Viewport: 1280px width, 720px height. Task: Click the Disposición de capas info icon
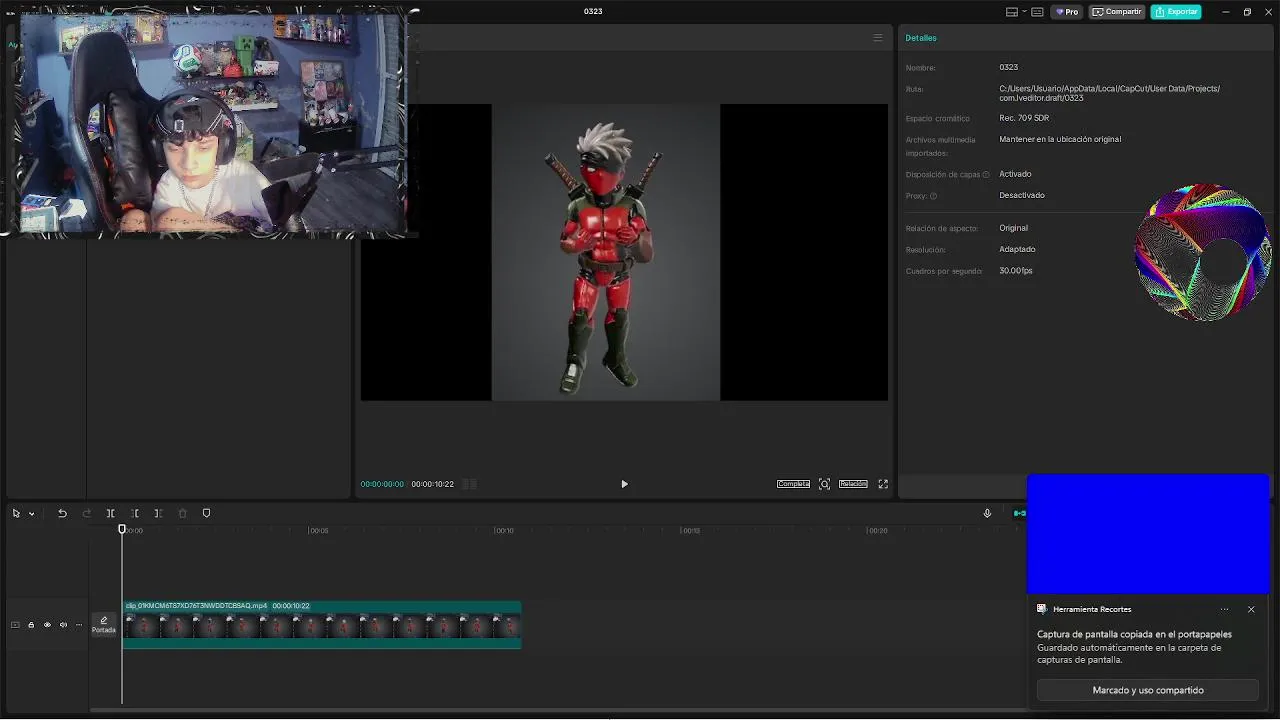[x=986, y=175]
